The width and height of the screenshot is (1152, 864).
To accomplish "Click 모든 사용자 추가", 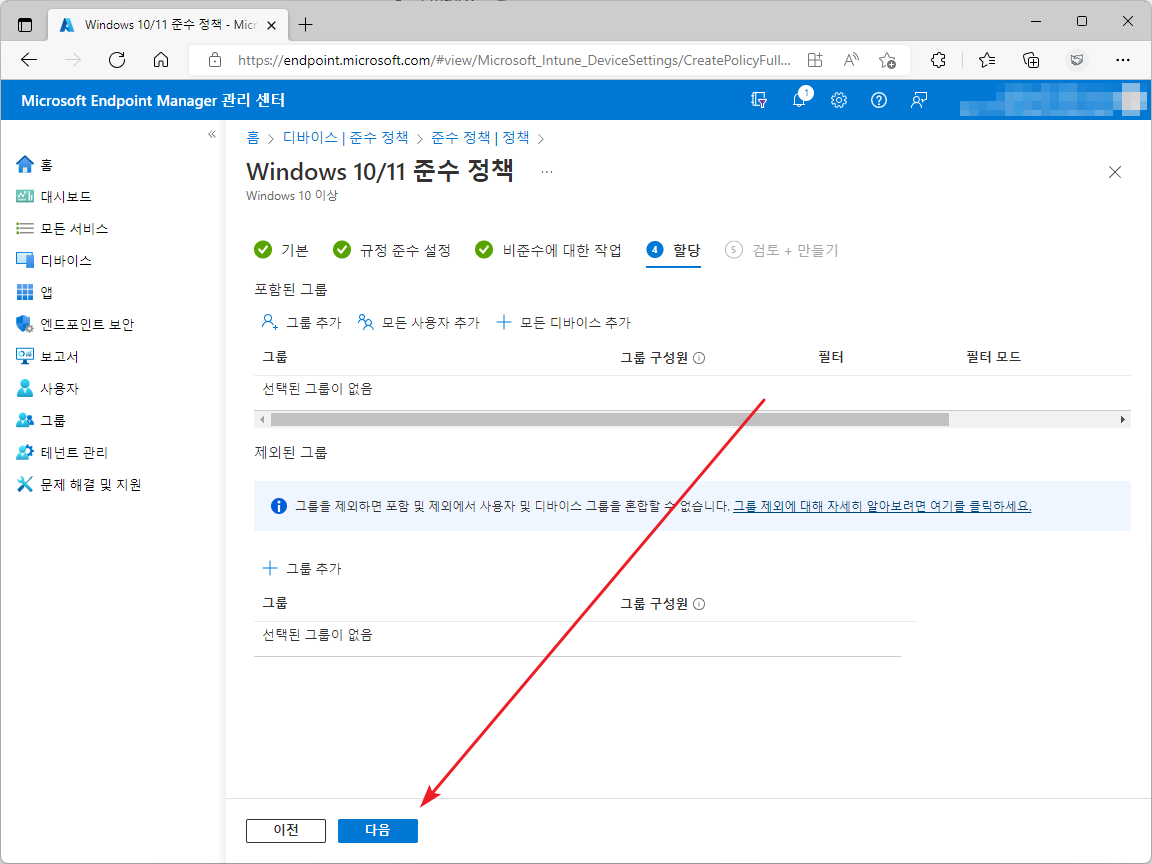I will pos(419,322).
